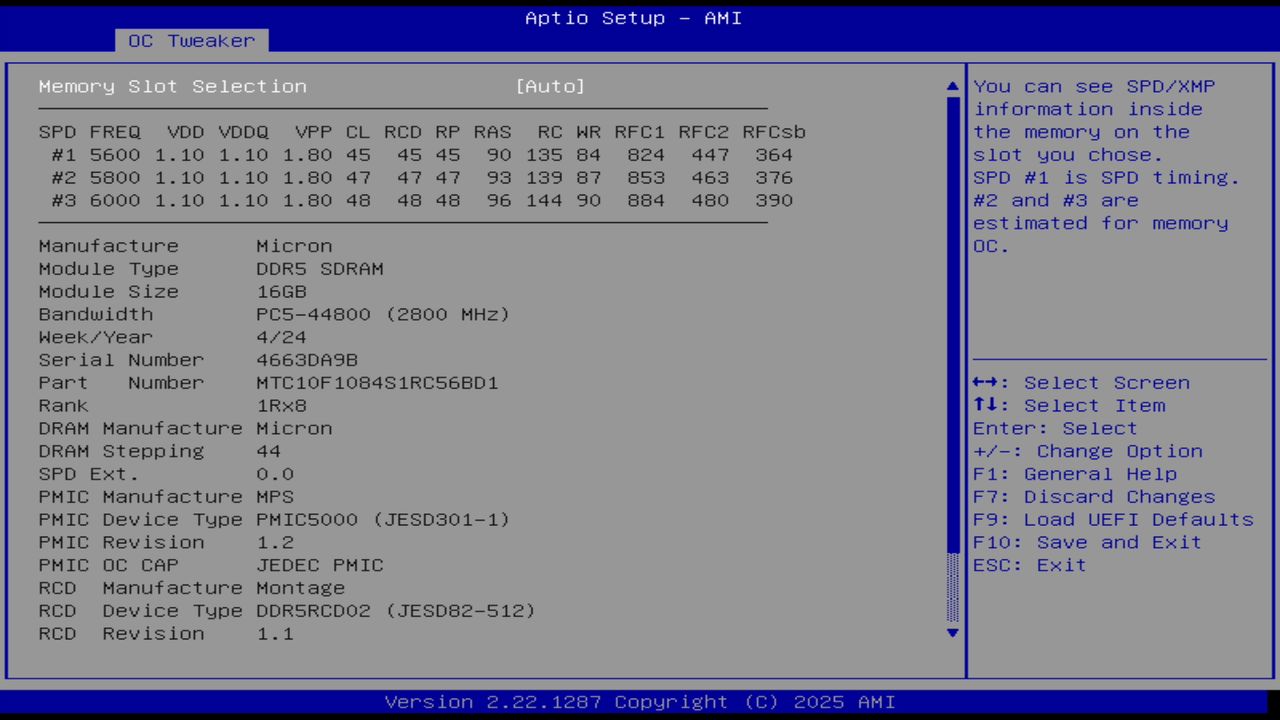Image resolution: width=1280 pixels, height=720 pixels.
Task: Click RFC1 value 884
Action: 646,201
